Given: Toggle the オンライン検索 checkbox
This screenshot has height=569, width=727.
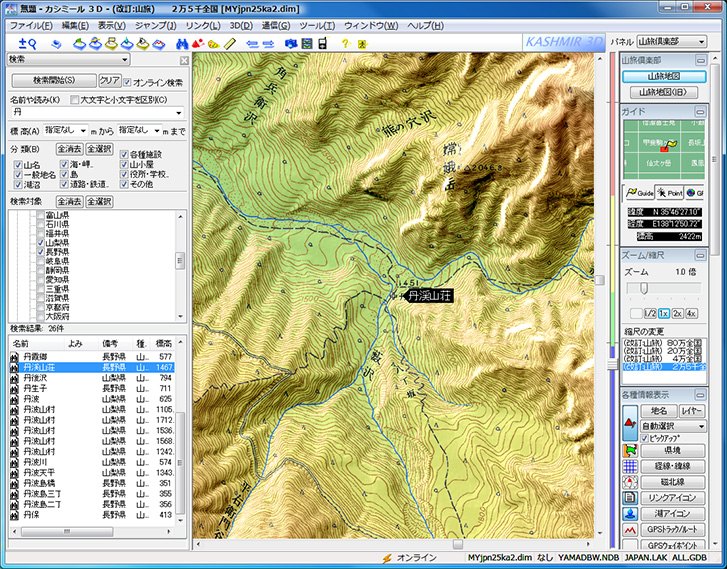Looking at the screenshot, I should 129,80.
